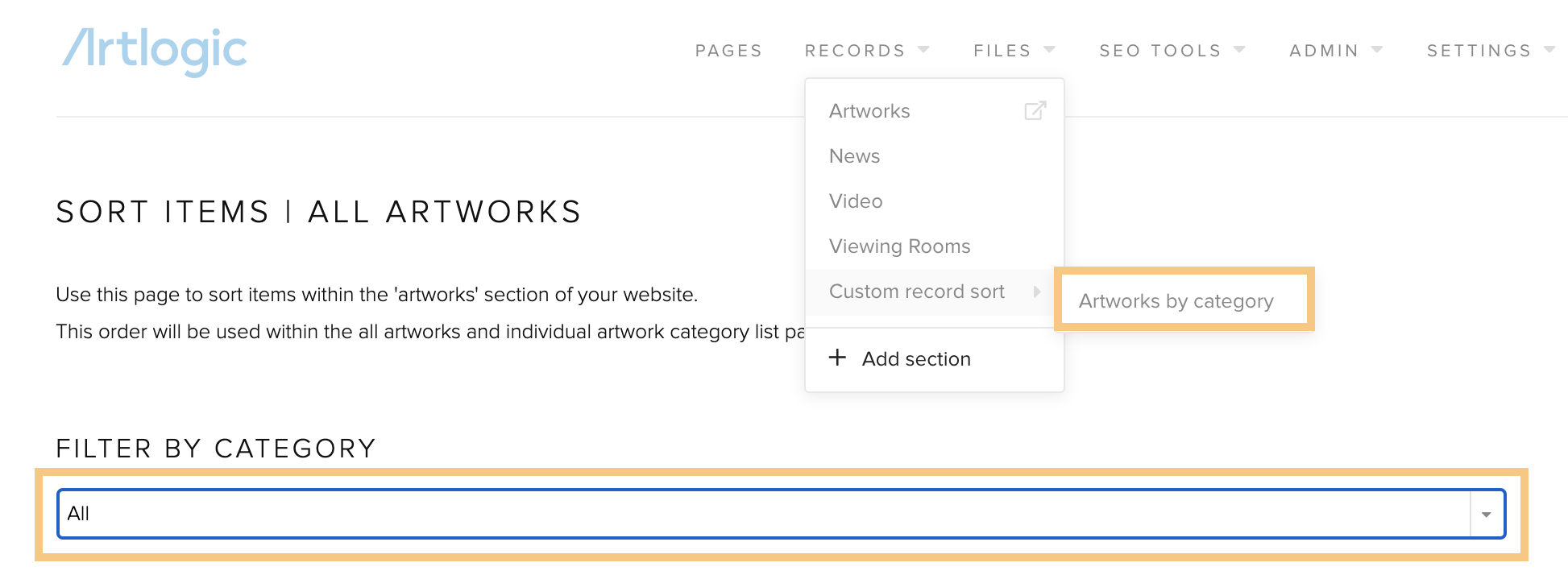Open the Records menu

[x=867, y=51]
